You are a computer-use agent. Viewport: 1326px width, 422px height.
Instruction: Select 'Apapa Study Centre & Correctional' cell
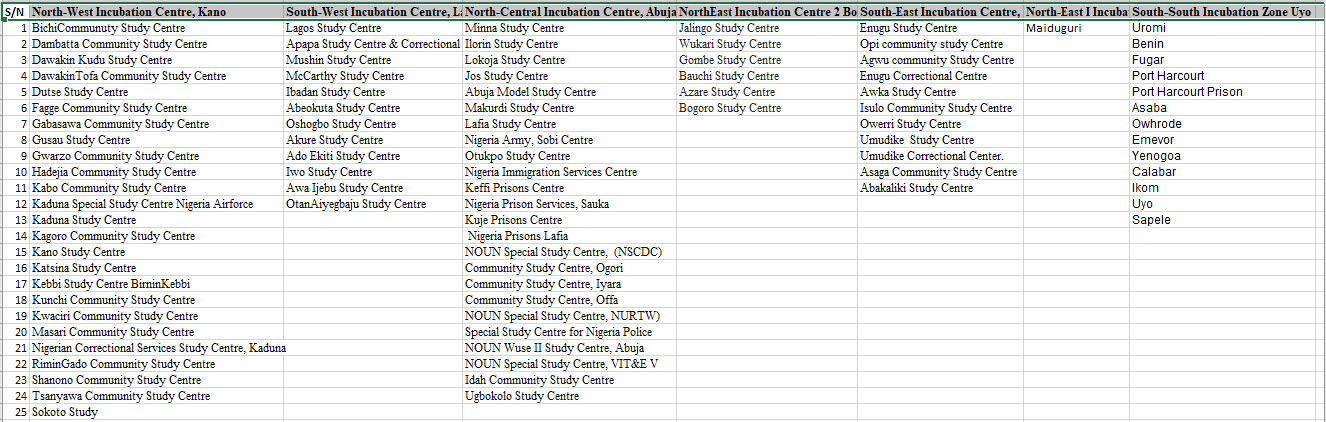tap(373, 44)
